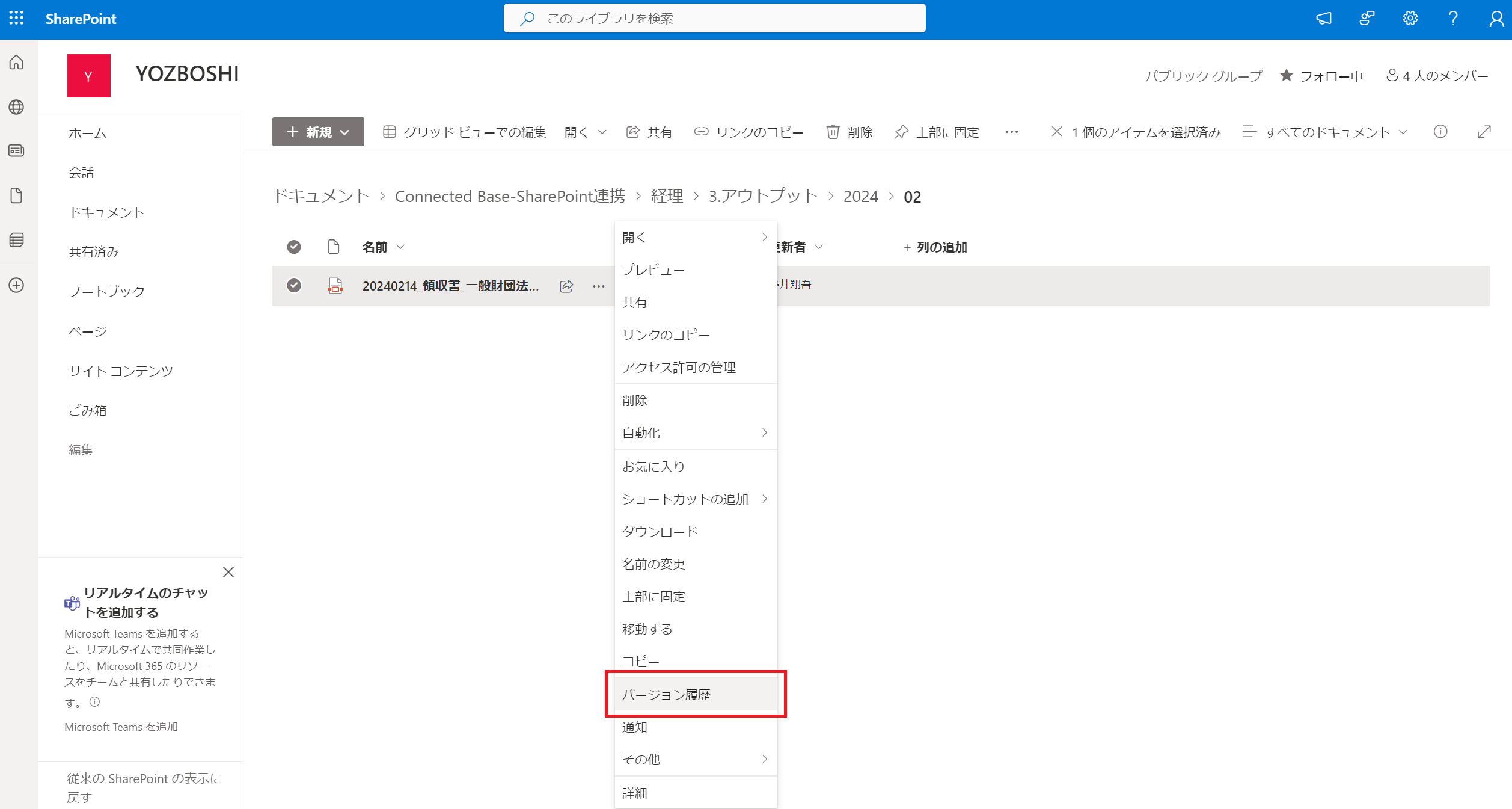The width and height of the screenshot is (1512, 809).
Task: Open ごみ箱 in the site navigation
Action: point(88,411)
